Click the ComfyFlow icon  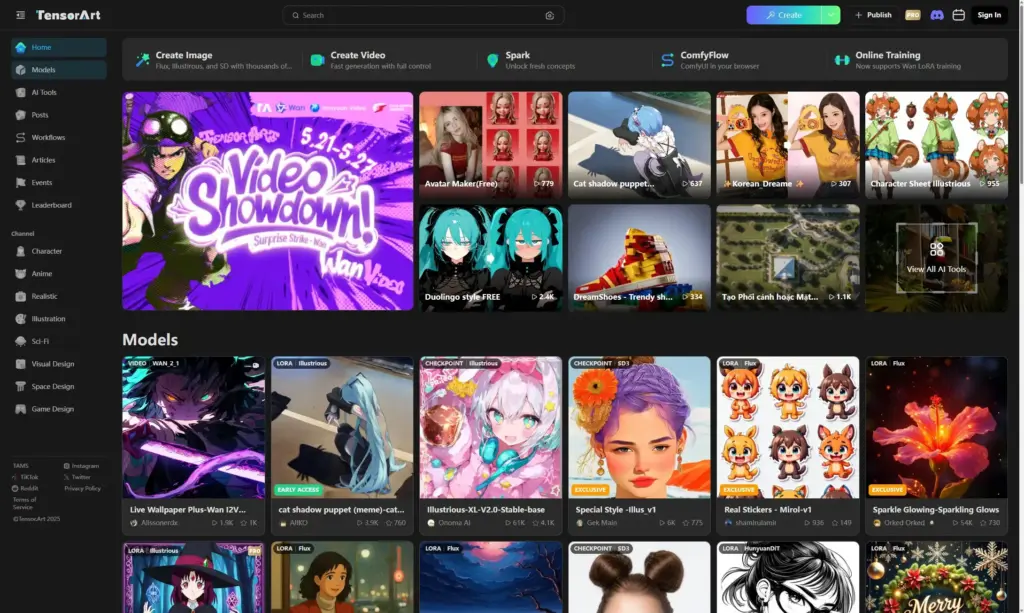pos(667,60)
